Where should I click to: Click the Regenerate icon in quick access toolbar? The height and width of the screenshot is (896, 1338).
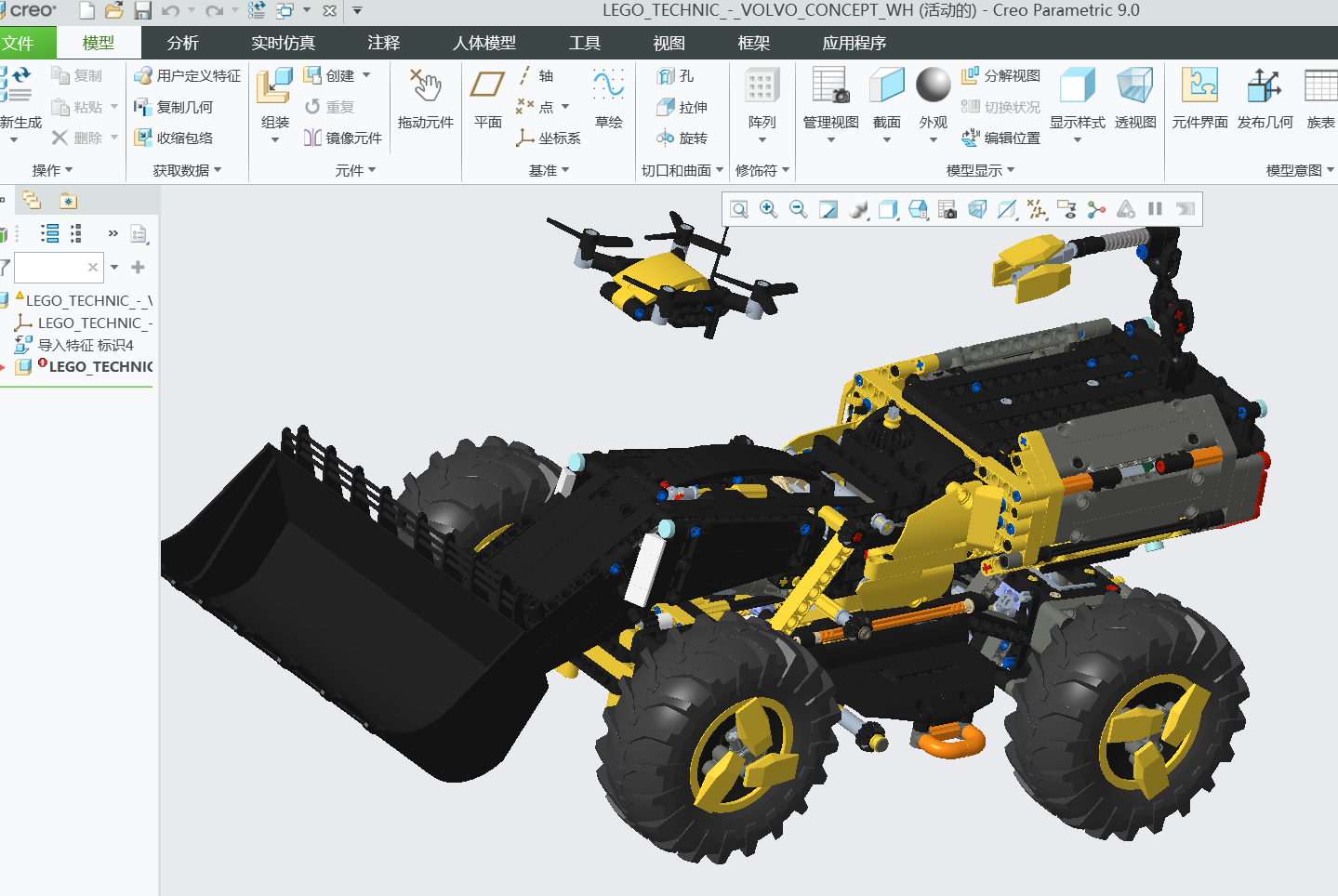click(257, 11)
